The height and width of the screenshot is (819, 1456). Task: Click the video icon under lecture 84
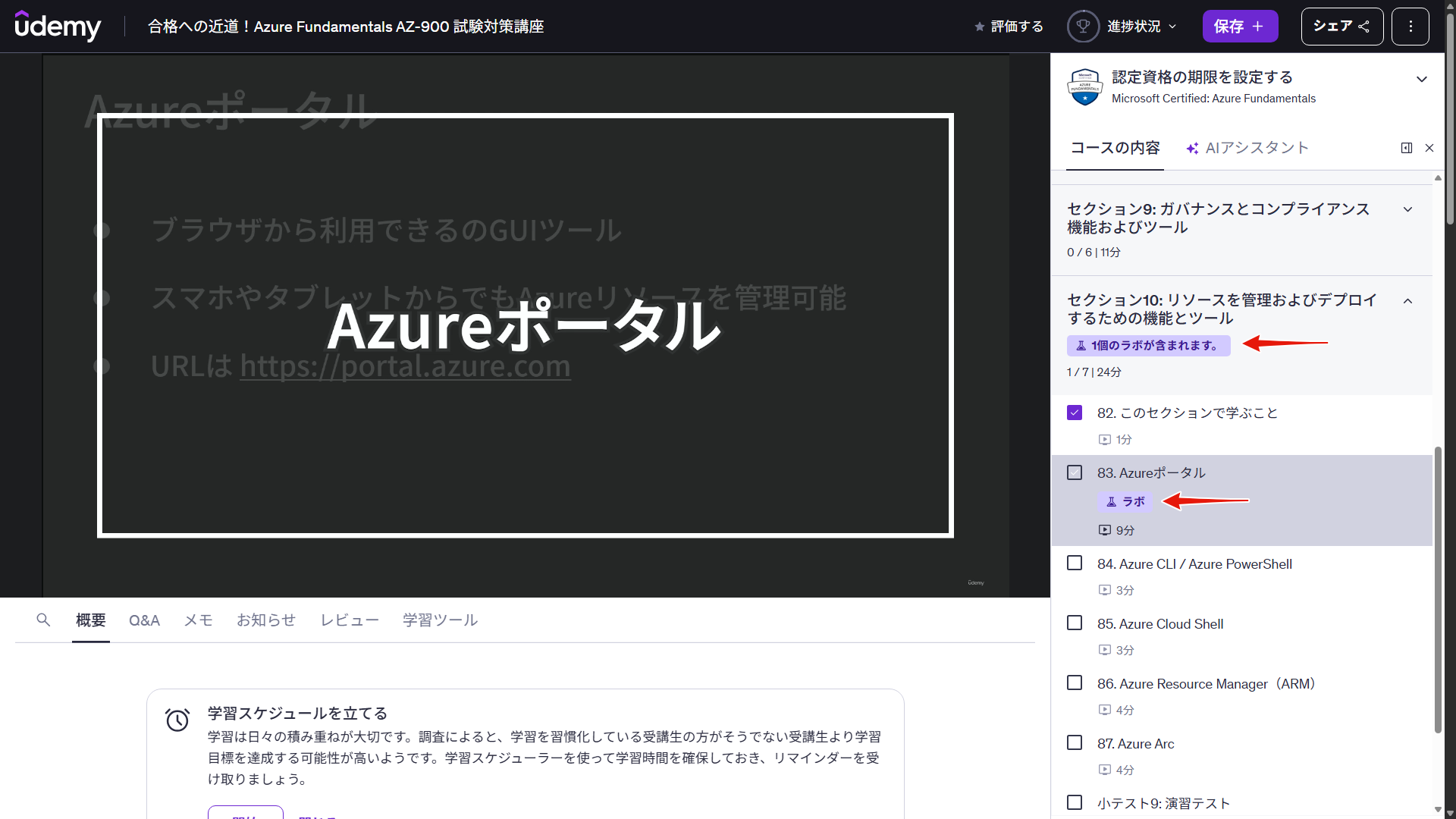click(1105, 590)
